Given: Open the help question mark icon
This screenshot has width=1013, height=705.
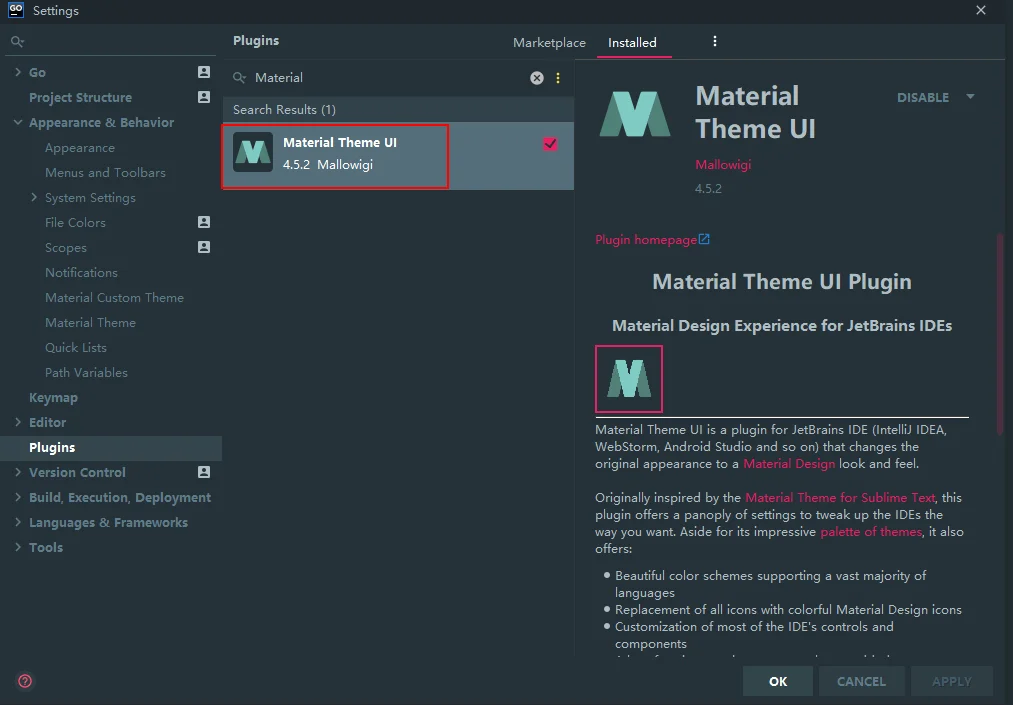Looking at the screenshot, I should [25, 681].
